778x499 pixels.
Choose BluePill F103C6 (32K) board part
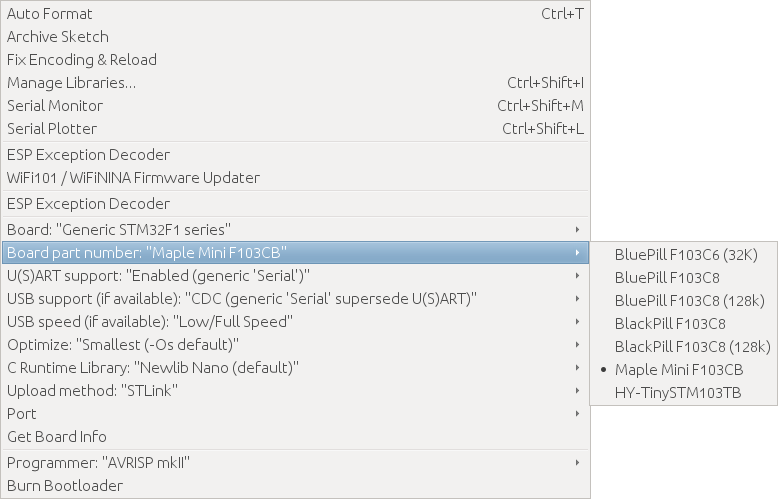[x=685, y=255]
